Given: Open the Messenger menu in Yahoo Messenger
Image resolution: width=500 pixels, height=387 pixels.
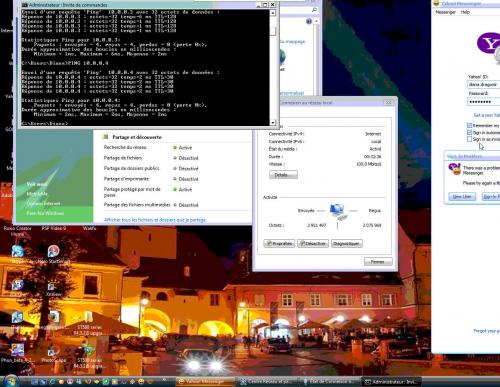Looking at the screenshot, I should [446, 12].
